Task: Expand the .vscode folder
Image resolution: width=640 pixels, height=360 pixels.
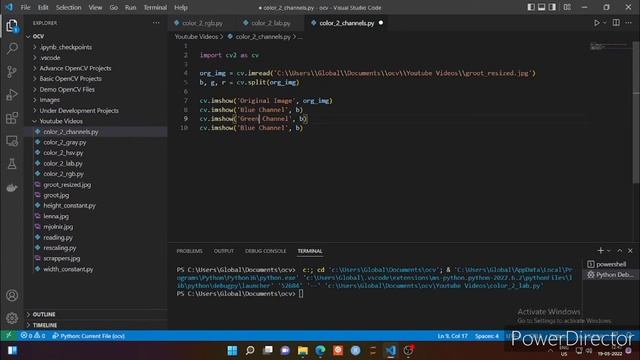Action: (x=96, y=58)
